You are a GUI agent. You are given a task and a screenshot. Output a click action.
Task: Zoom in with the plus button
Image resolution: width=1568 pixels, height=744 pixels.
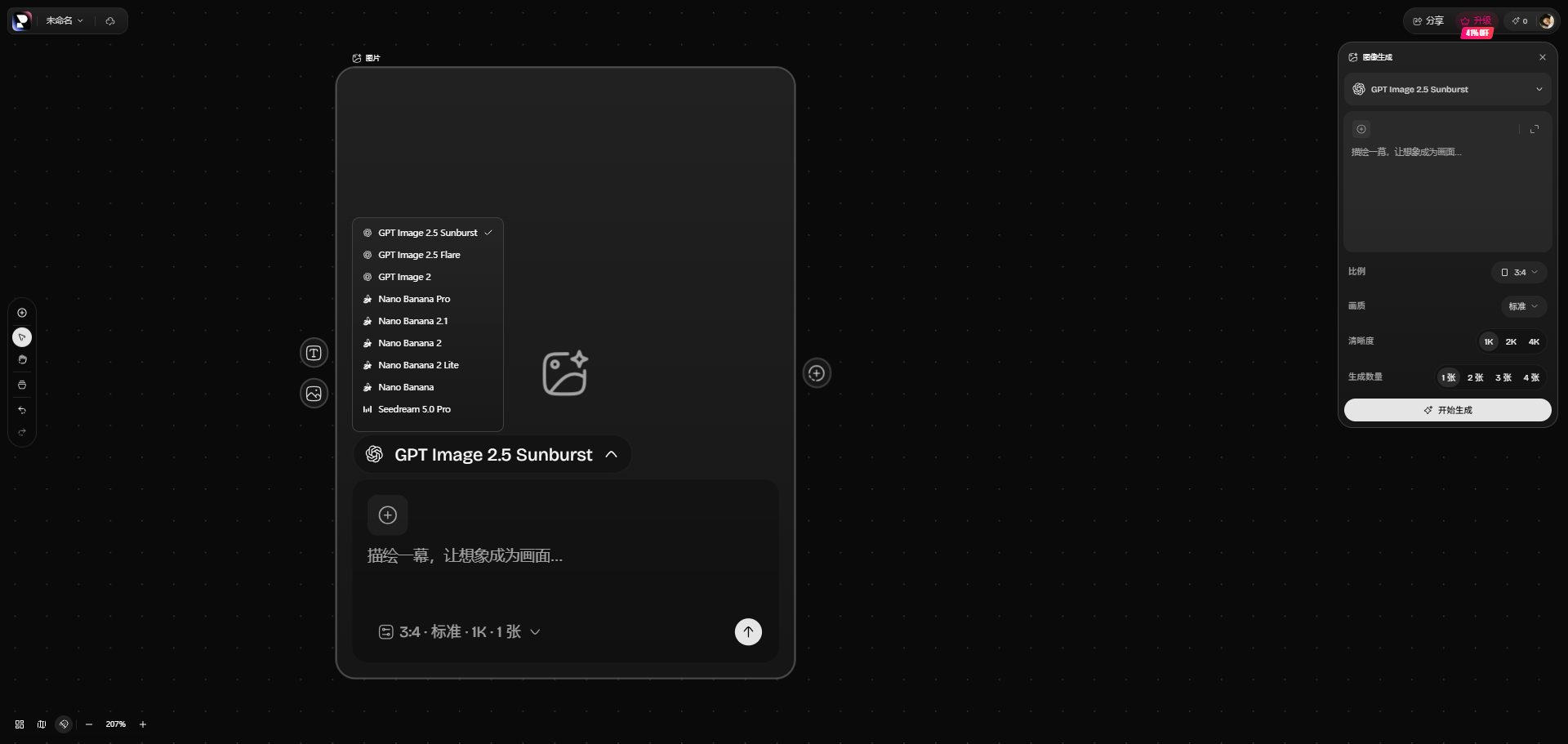click(x=143, y=724)
